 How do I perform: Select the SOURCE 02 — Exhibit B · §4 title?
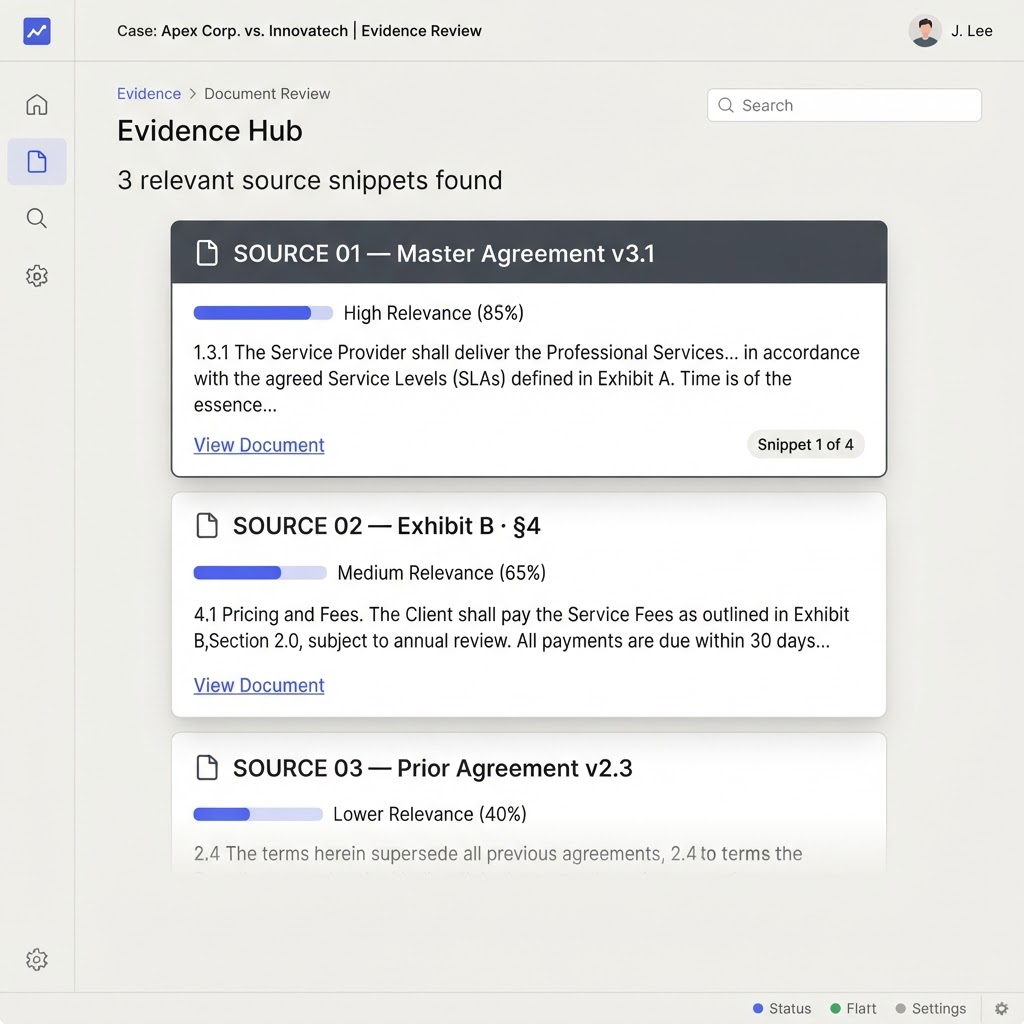point(387,526)
